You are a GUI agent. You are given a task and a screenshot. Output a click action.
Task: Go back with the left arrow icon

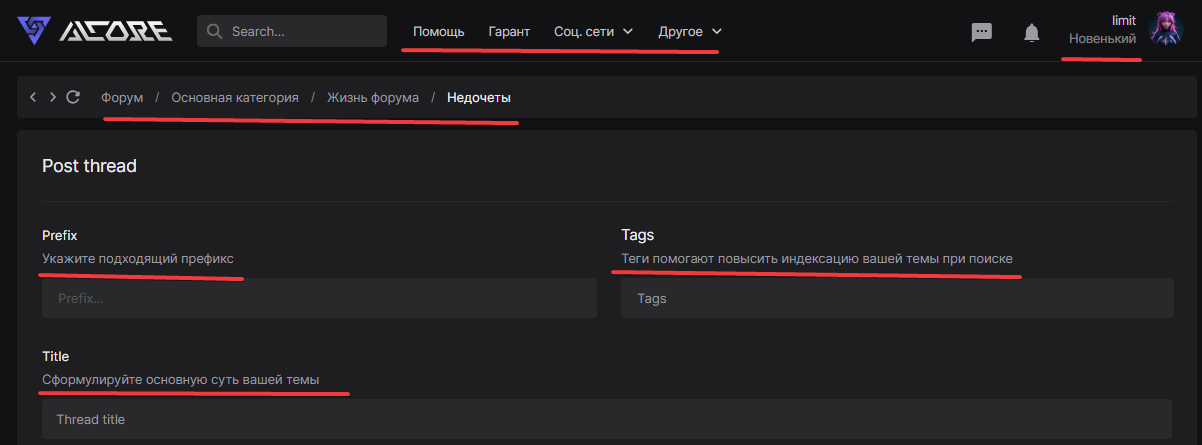coord(33,97)
